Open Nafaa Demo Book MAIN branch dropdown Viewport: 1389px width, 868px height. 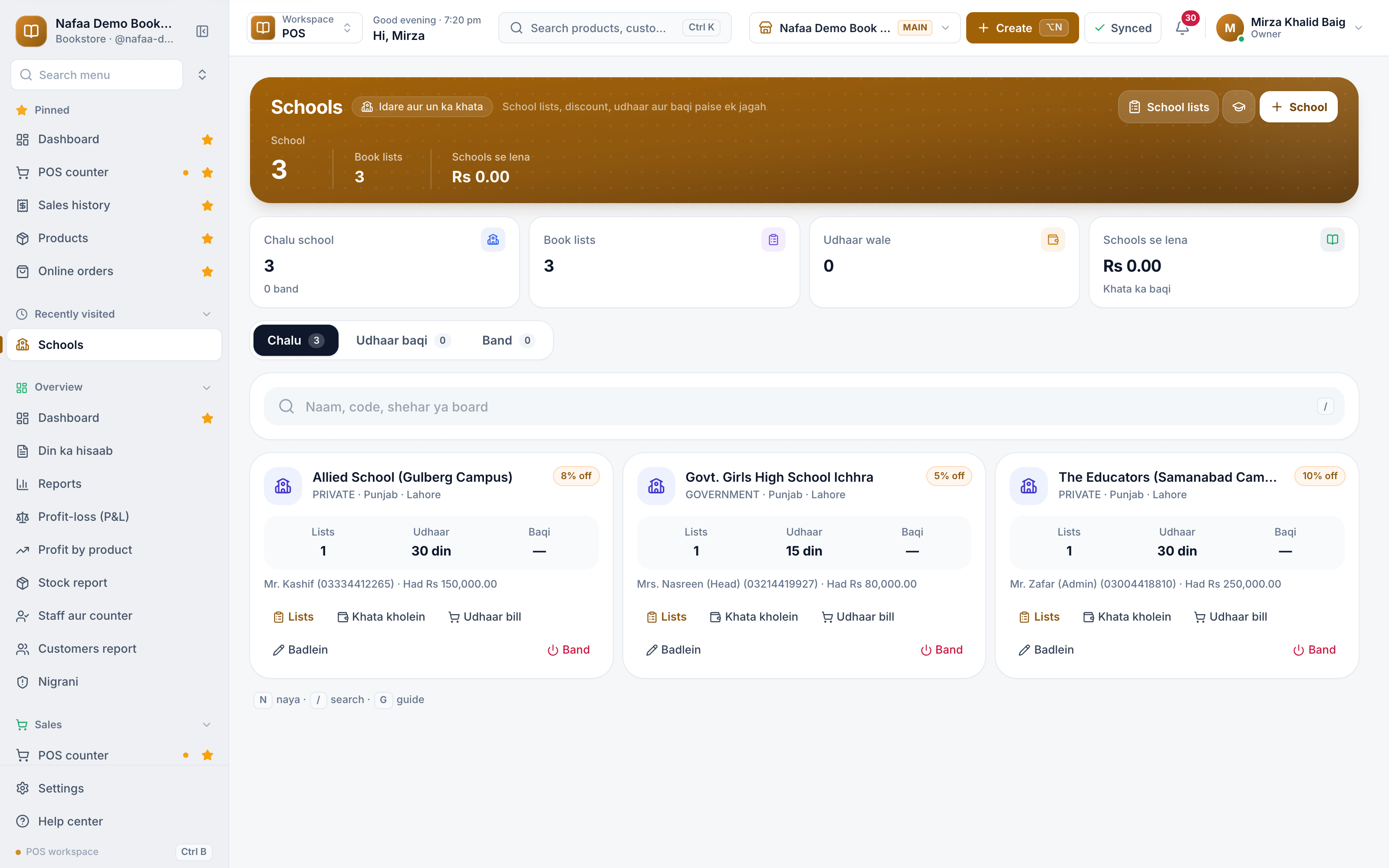click(854, 27)
